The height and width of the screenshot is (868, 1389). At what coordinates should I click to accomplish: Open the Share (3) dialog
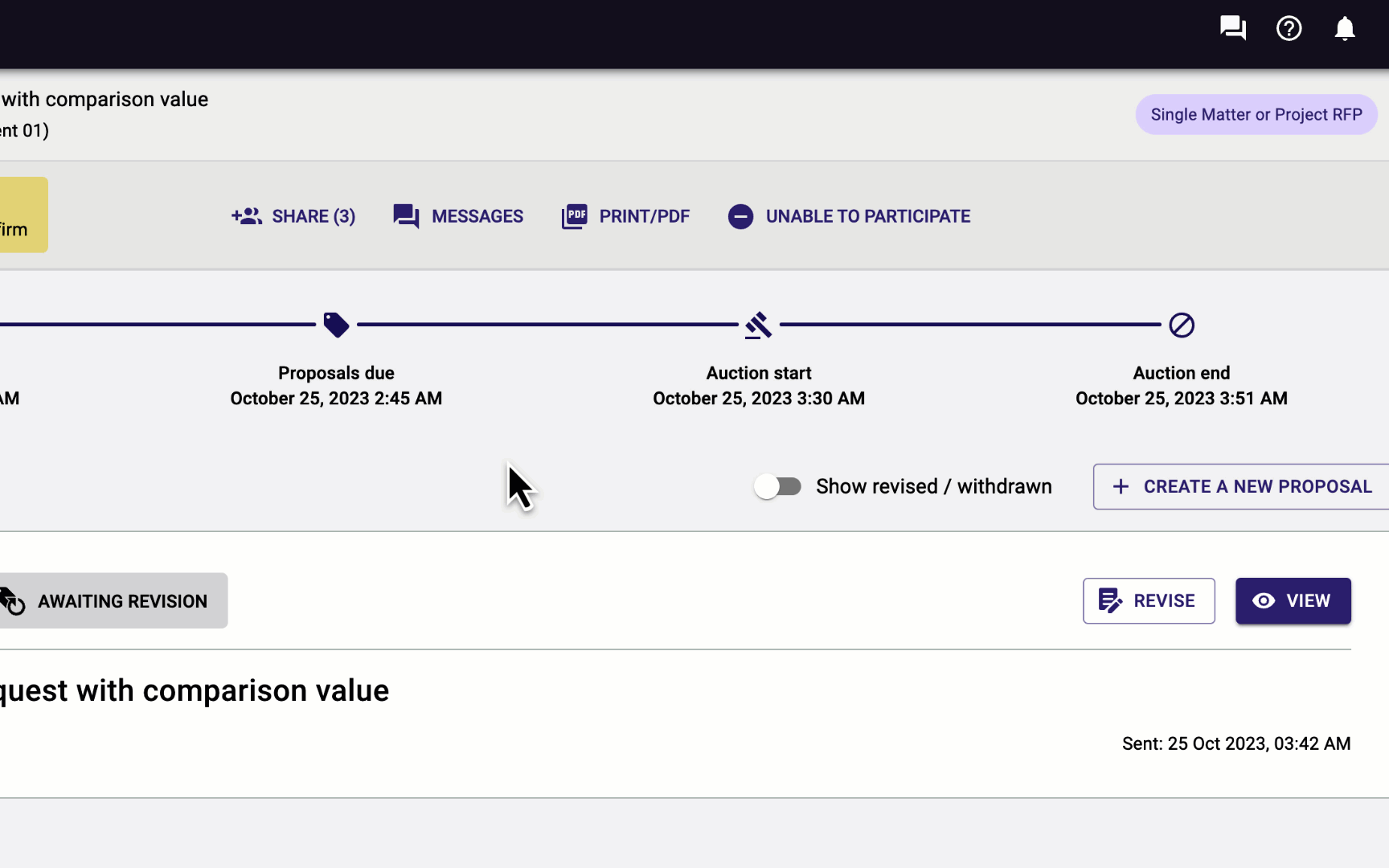[x=293, y=216]
